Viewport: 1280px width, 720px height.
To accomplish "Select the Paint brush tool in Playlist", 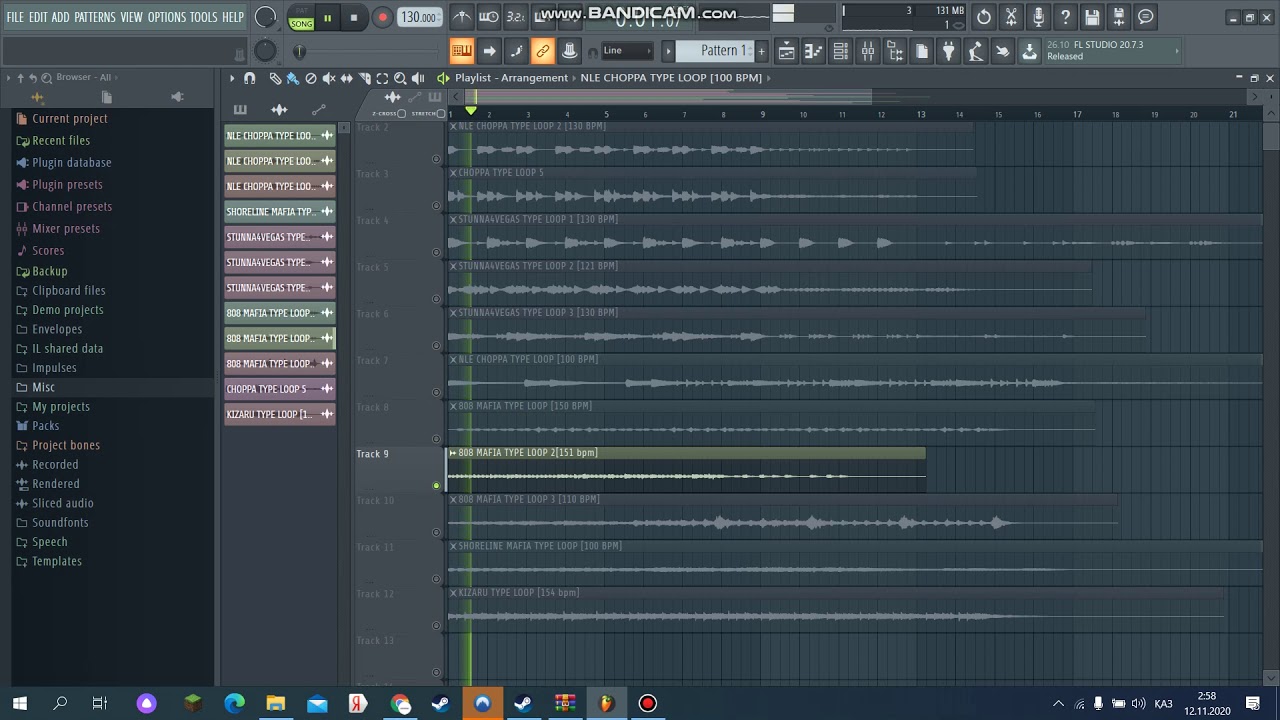I will point(292,78).
